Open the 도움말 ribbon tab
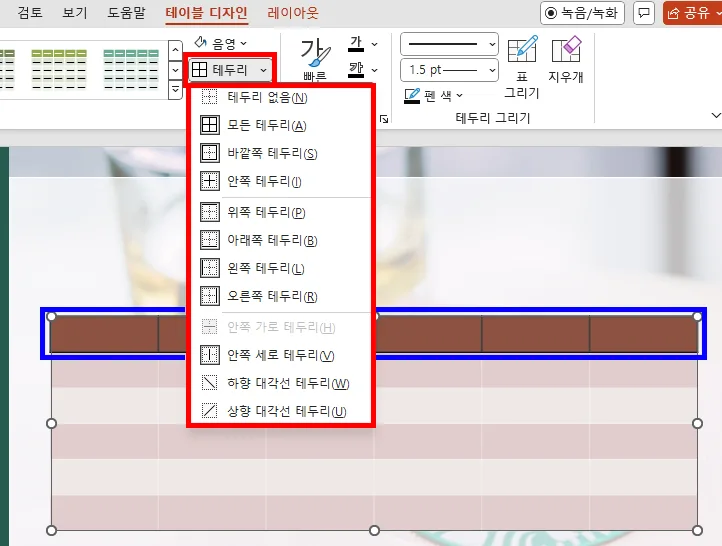722x546 pixels. pos(126,12)
